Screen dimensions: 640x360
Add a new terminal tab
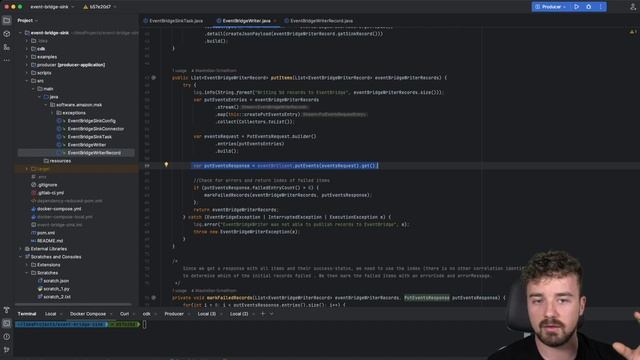click(263, 314)
